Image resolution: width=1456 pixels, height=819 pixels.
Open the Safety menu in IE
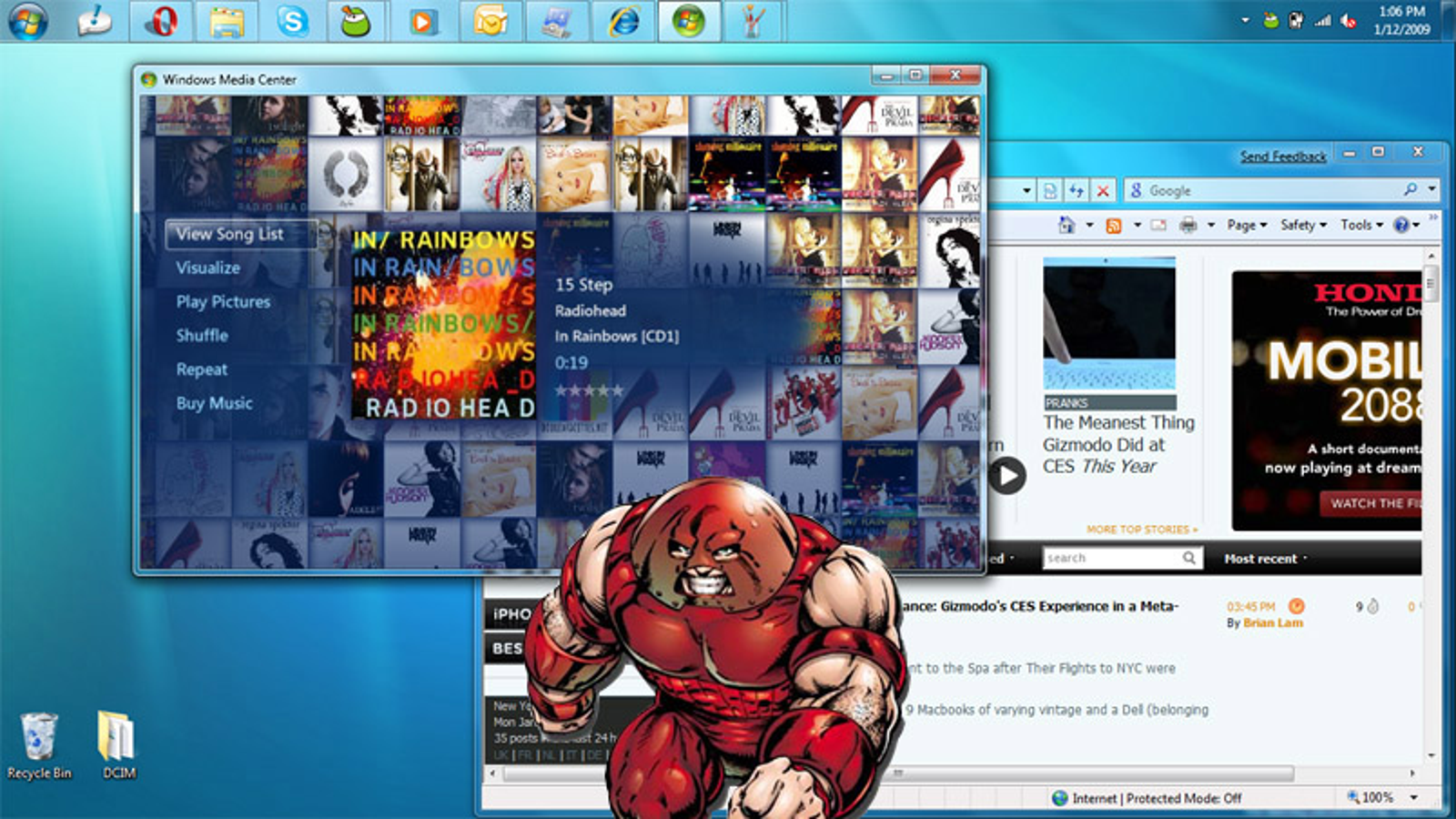click(1303, 225)
